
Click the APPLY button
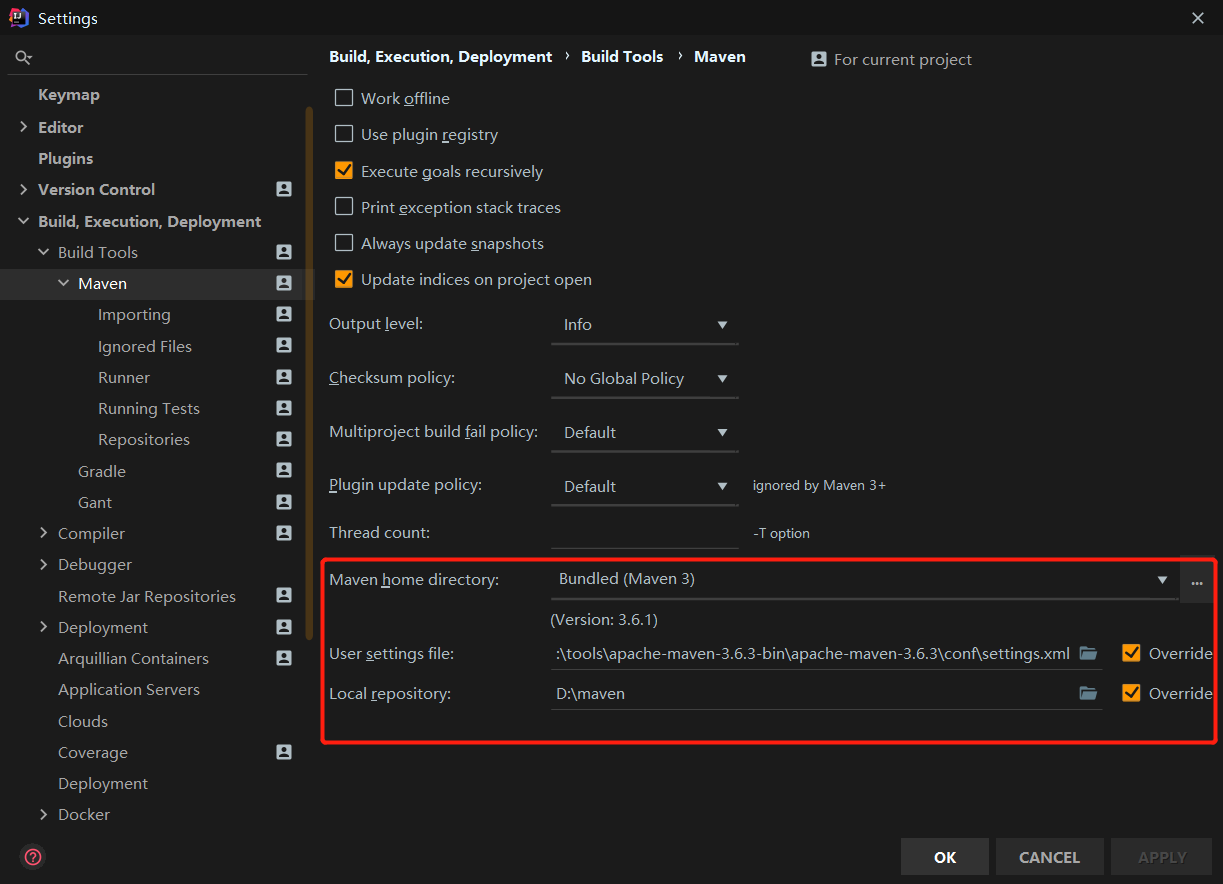(x=1162, y=857)
